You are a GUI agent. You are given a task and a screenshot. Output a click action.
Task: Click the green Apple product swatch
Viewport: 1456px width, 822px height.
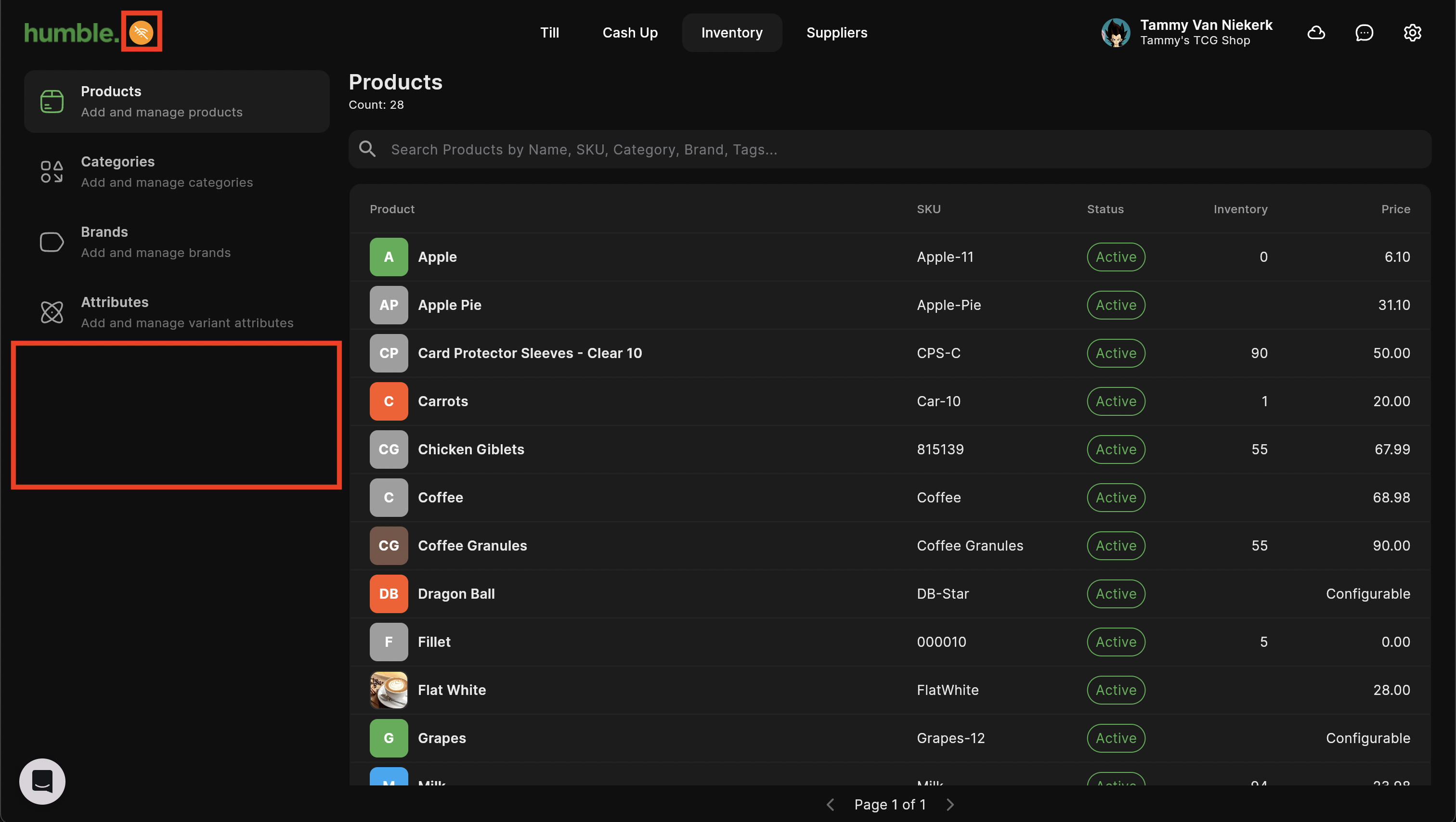(x=389, y=257)
